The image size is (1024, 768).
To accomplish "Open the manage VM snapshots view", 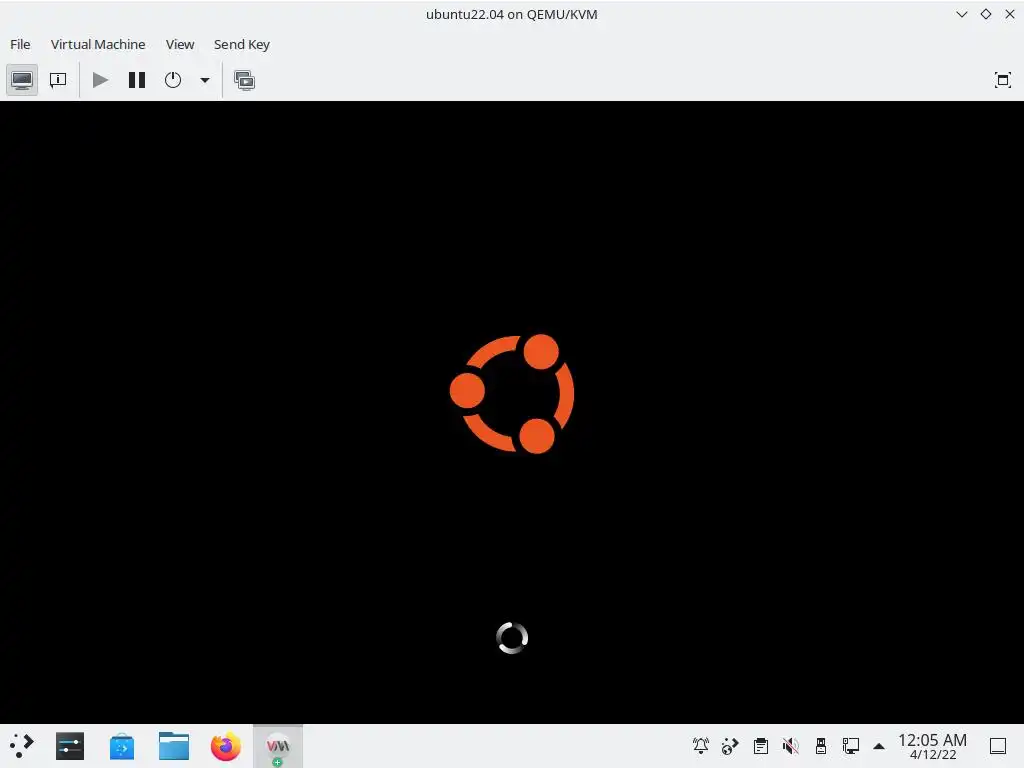I will 244,80.
